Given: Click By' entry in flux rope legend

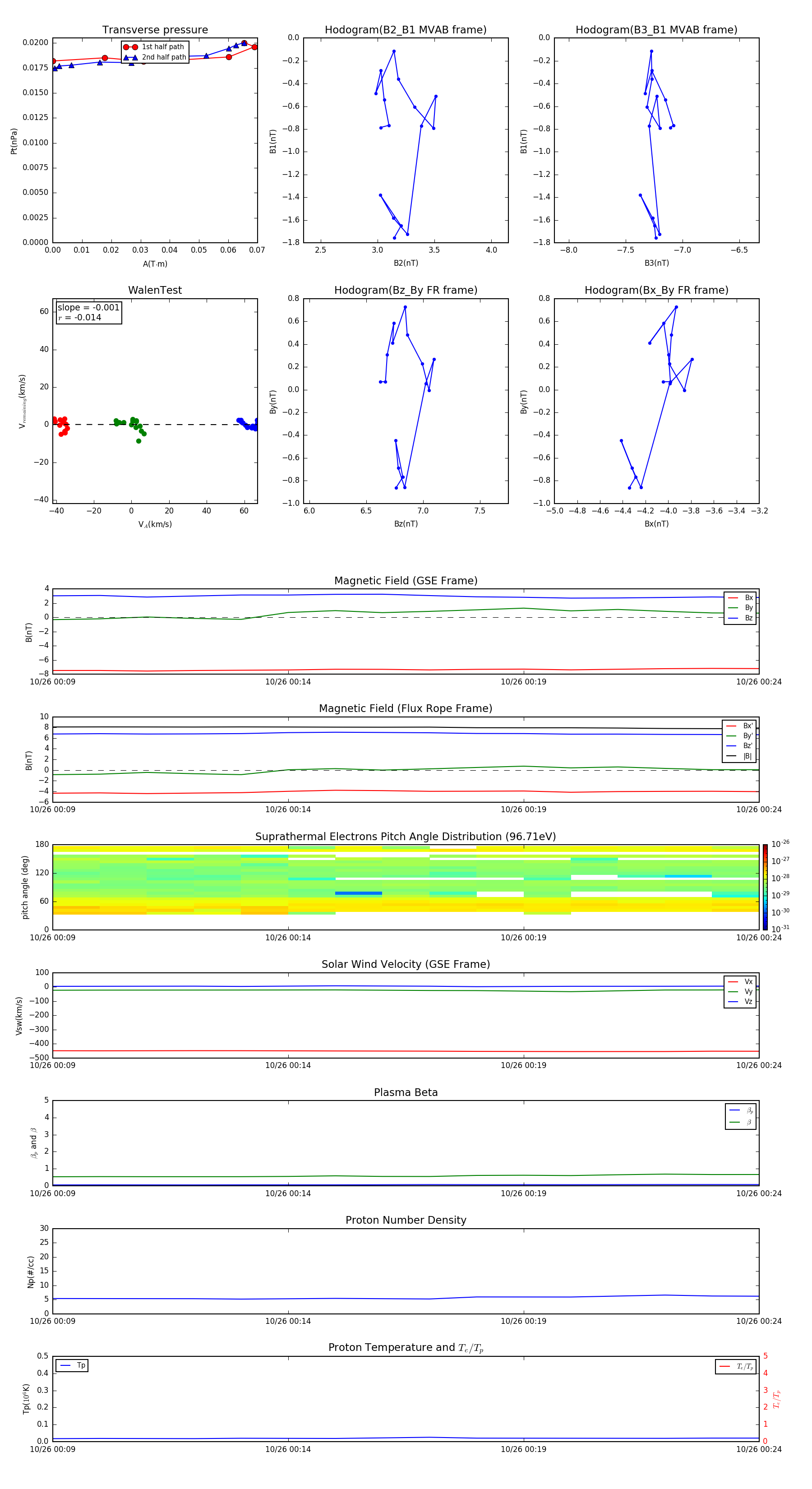Looking at the screenshot, I should point(740,736).
